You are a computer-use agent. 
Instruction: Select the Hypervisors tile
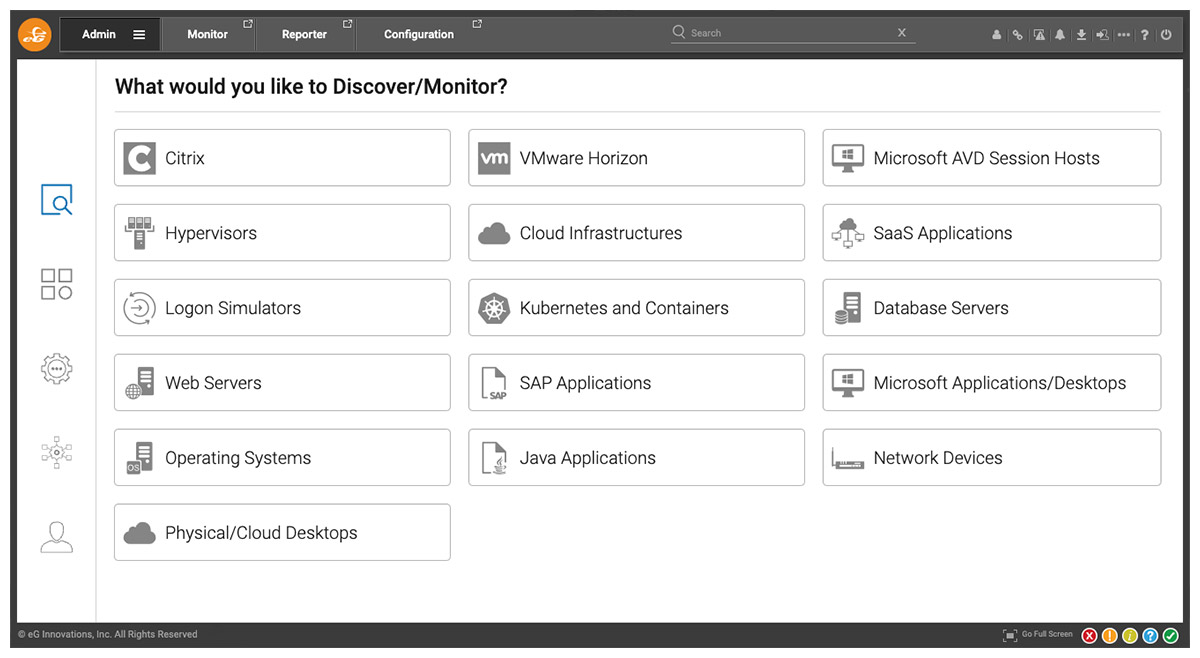282,233
